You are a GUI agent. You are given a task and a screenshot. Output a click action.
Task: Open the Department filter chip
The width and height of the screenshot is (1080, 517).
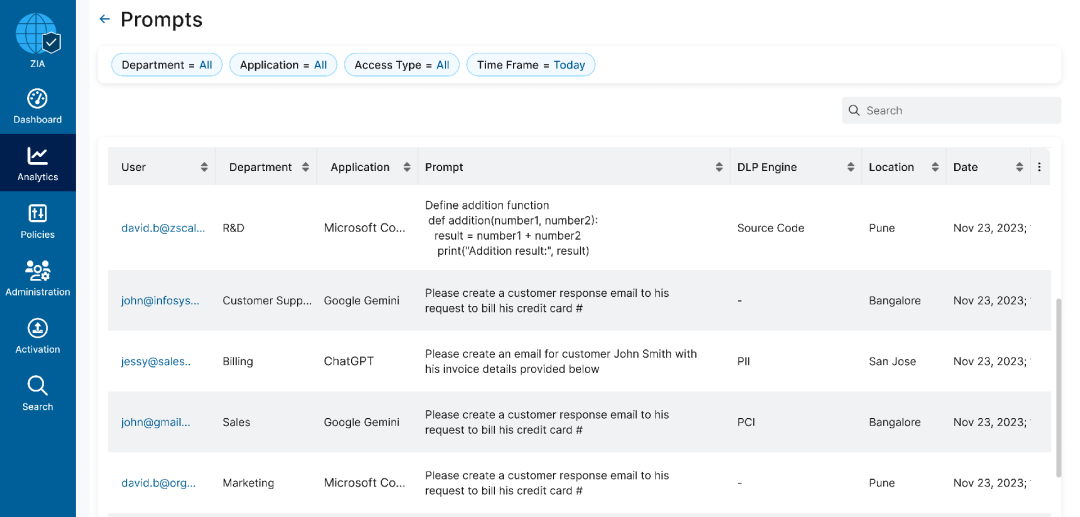[x=167, y=65]
